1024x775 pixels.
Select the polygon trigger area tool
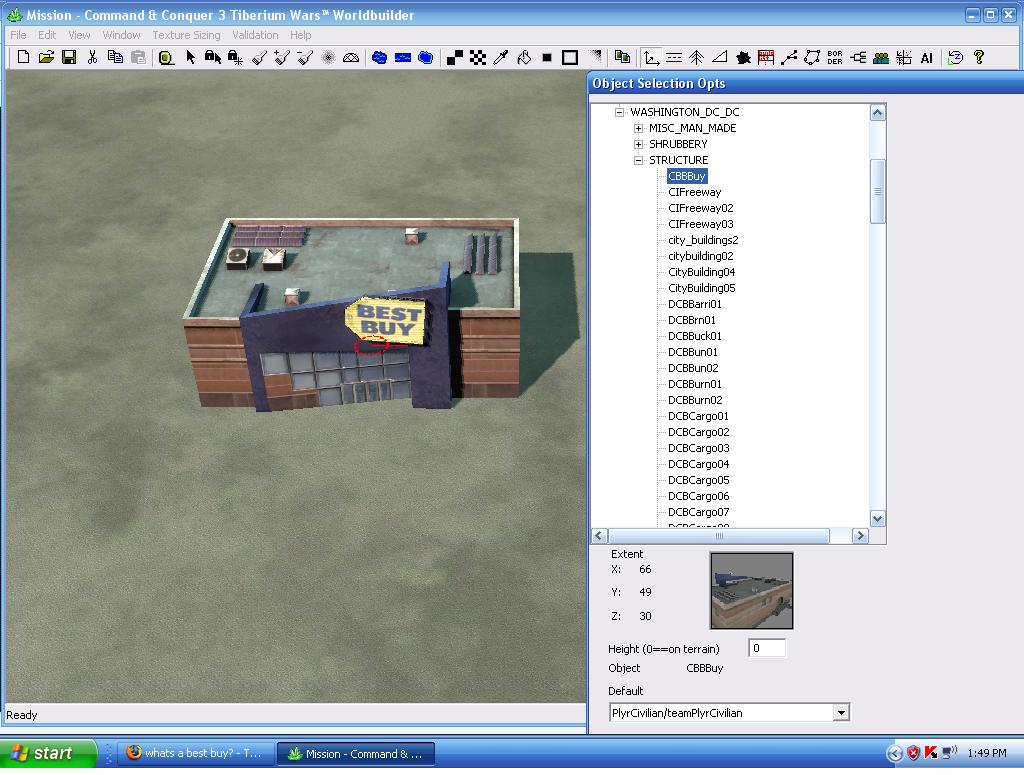point(812,57)
